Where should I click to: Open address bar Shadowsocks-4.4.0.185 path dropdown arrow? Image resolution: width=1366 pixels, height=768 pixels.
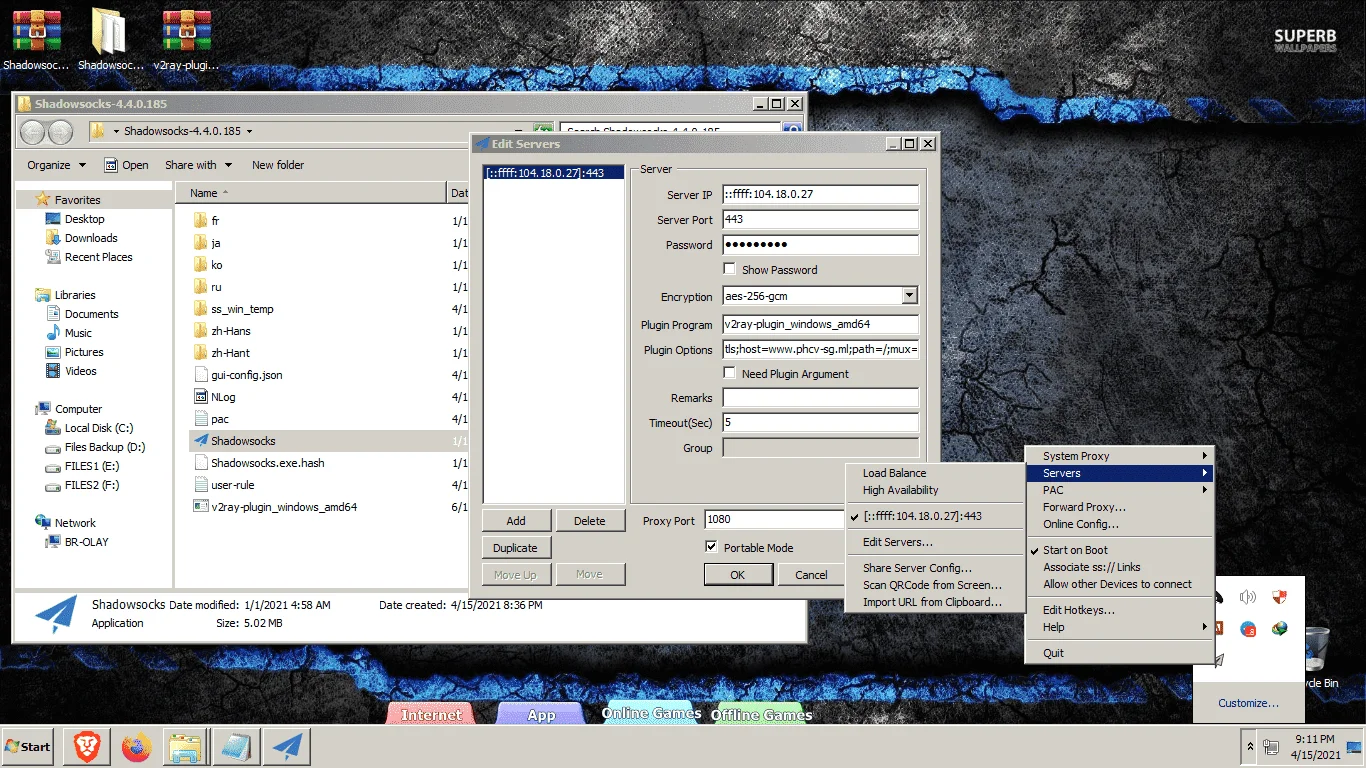click(x=249, y=131)
